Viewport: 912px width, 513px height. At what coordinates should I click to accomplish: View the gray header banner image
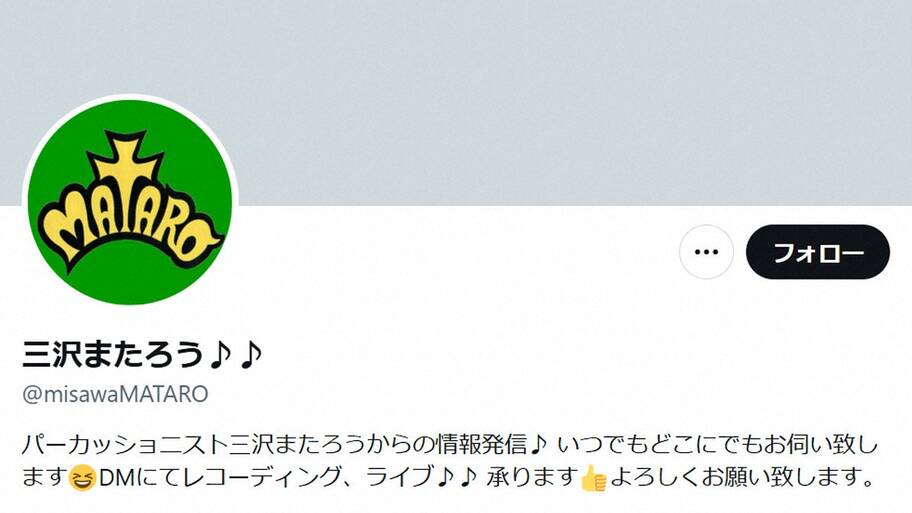(456, 102)
